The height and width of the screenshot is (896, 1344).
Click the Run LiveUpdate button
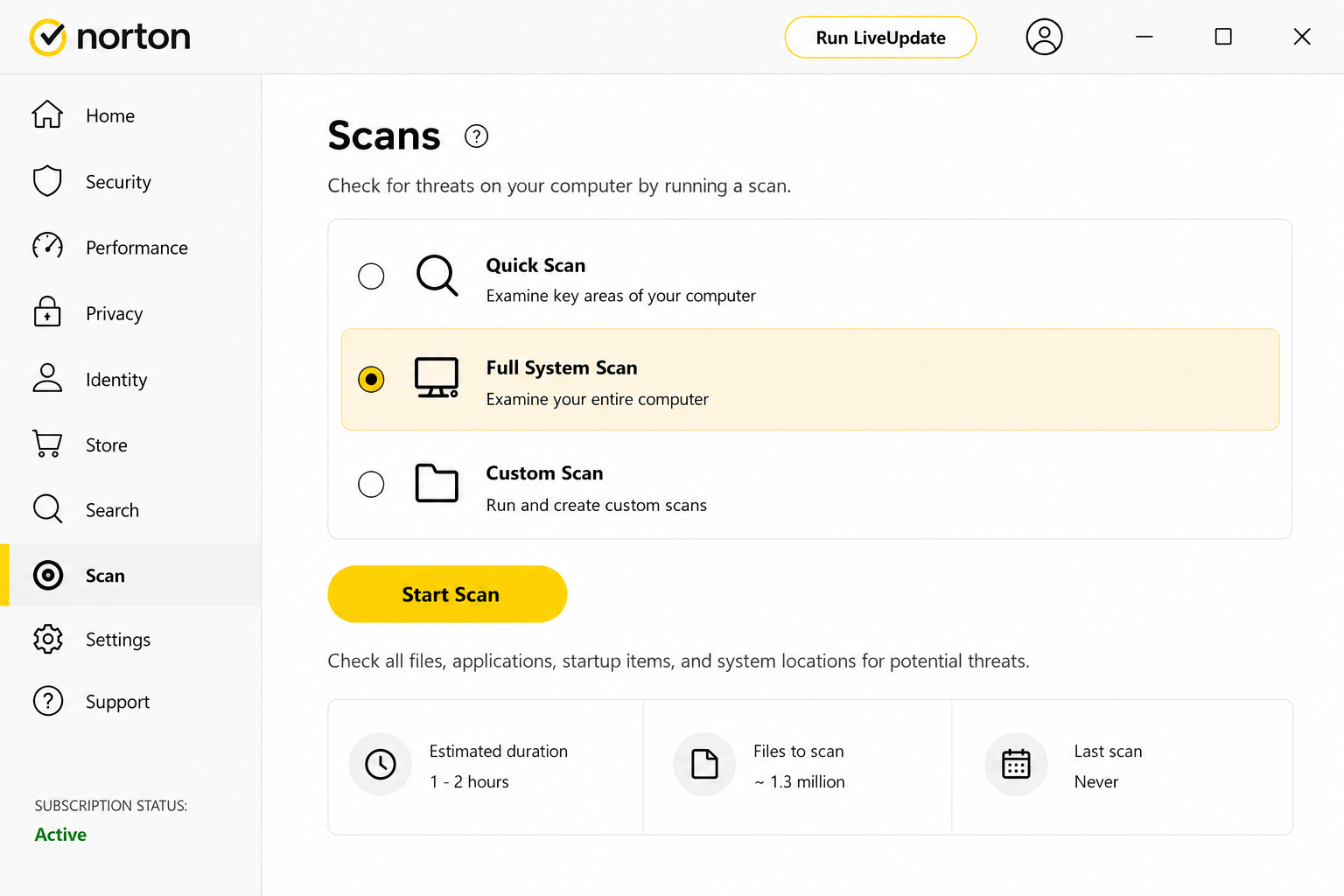[880, 38]
